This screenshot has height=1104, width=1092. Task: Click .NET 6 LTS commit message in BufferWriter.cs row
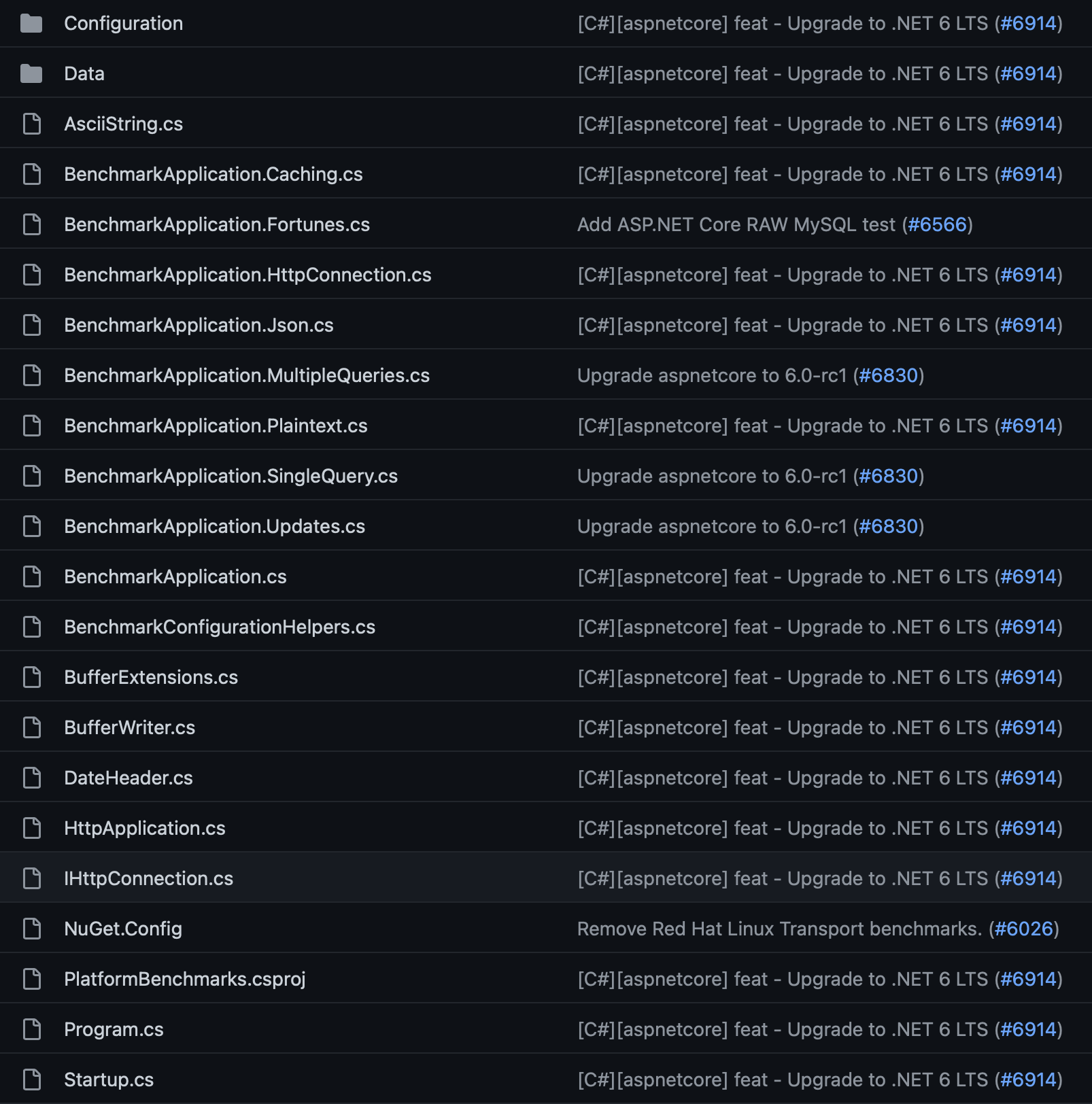coord(783,728)
